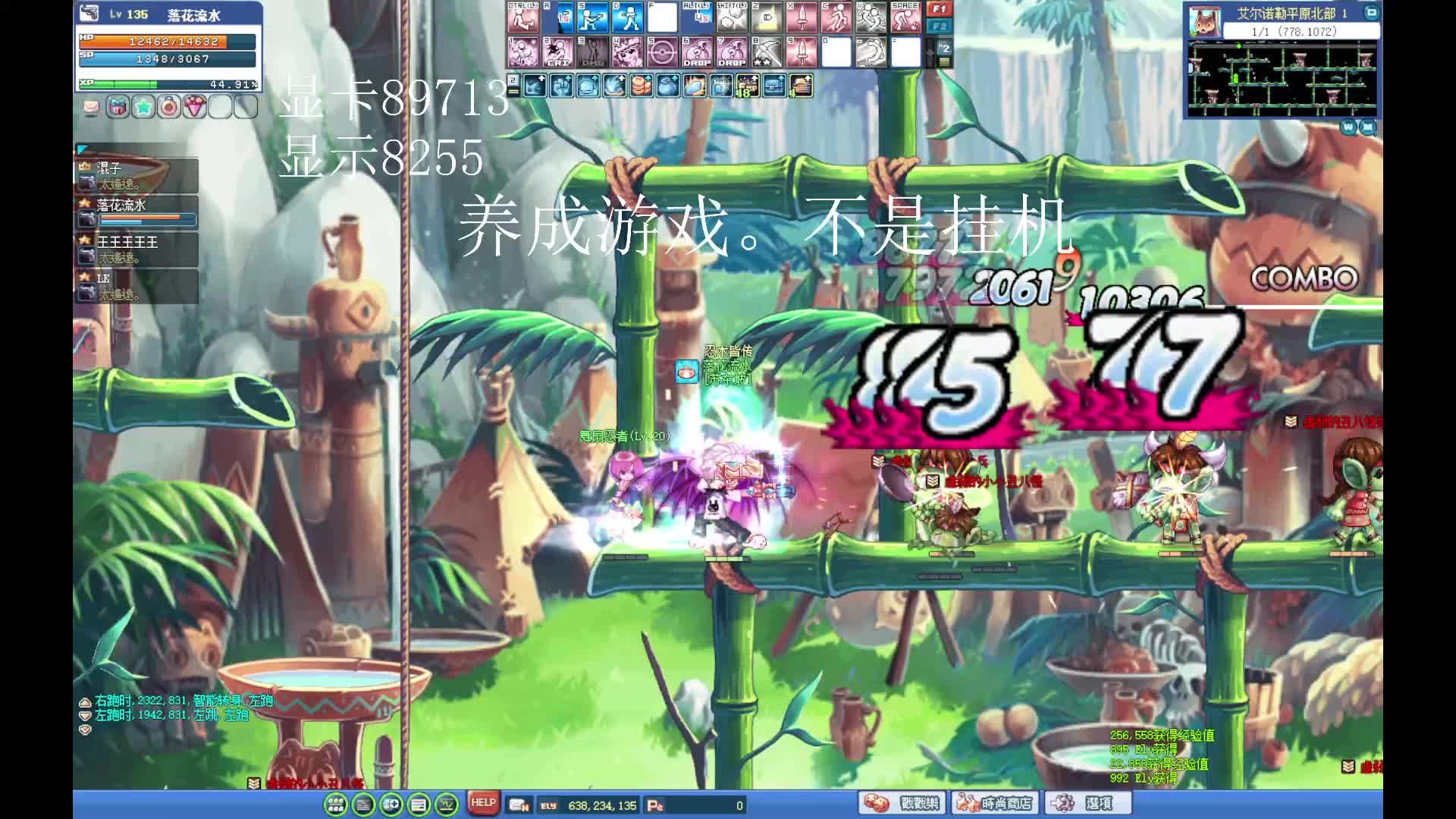The width and height of the screenshot is (1456, 819).
Task: Open the pink gift box icon
Action: (x=117, y=108)
